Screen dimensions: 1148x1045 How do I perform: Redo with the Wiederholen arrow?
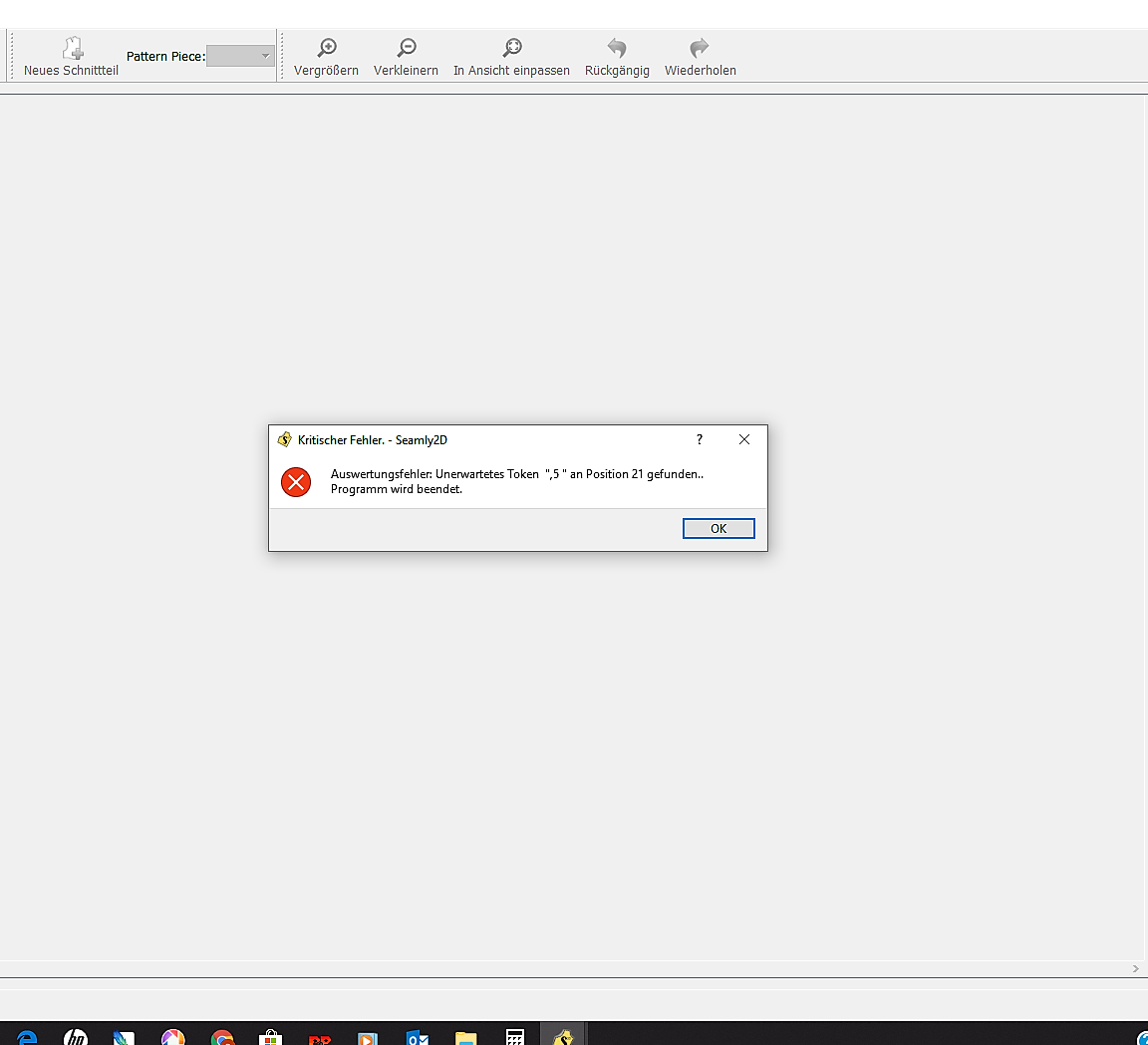[x=700, y=48]
